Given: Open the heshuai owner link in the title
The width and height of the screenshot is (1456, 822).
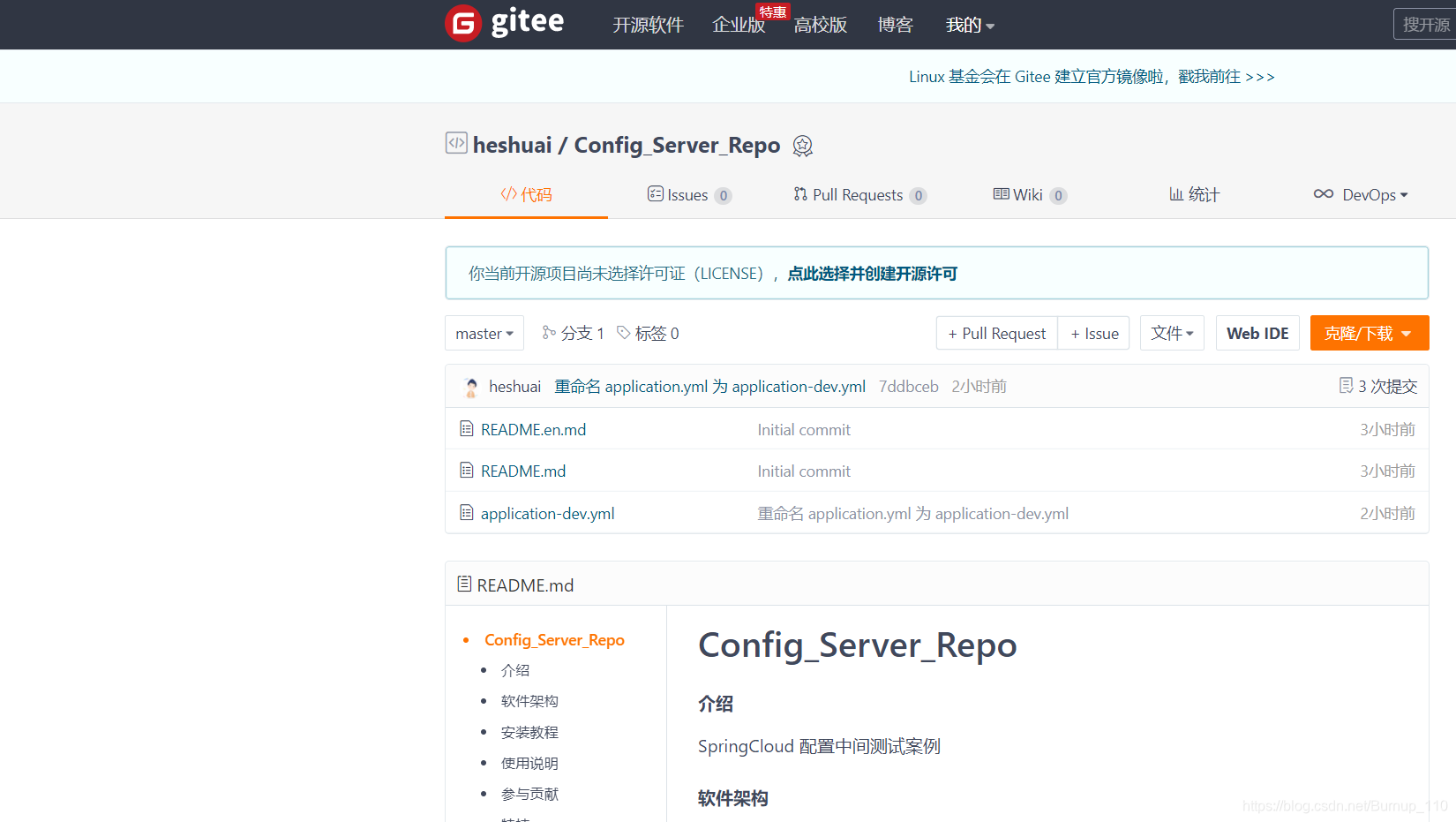Looking at the screenshot, I should pos(512,145).
